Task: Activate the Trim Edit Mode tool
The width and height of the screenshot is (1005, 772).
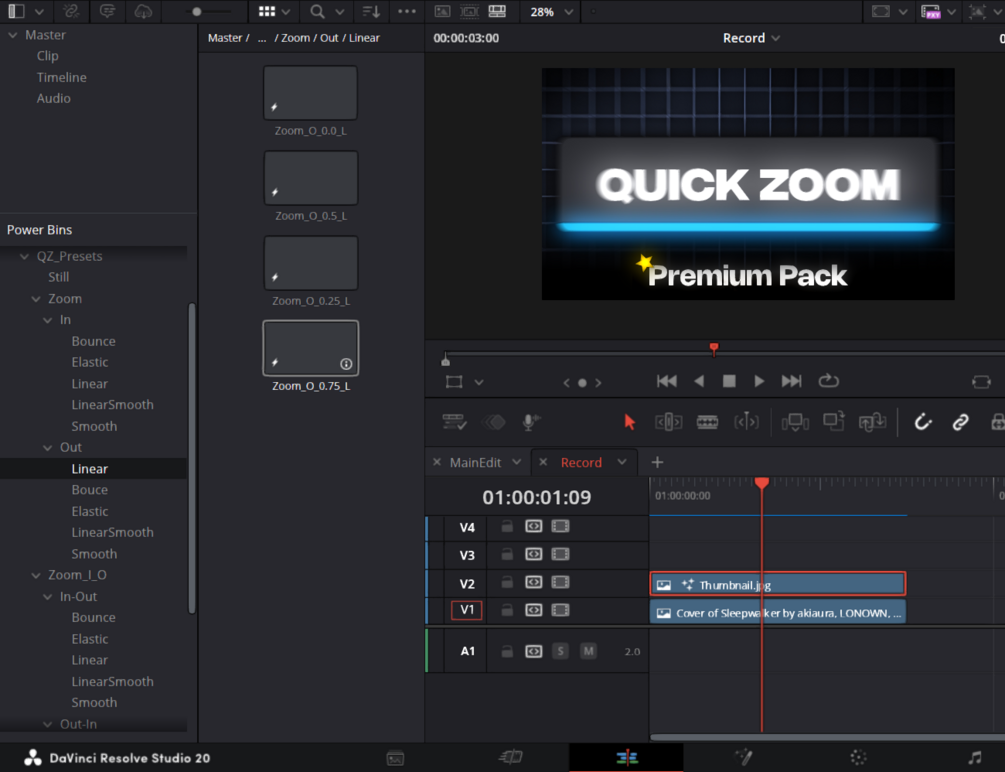Action: click(x=668, y=422)
